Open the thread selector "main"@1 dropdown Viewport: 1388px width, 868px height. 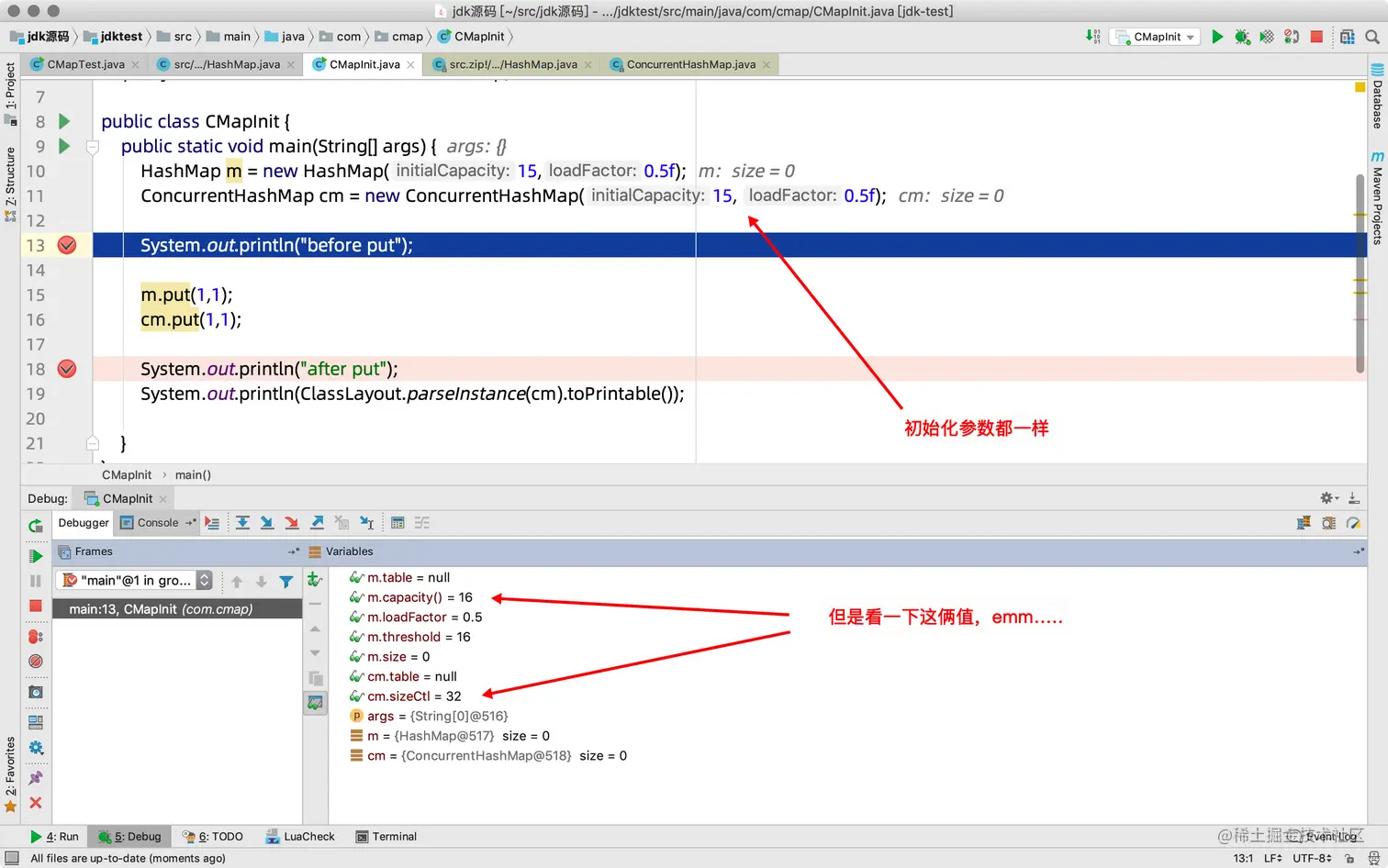[x=134, y=580]
